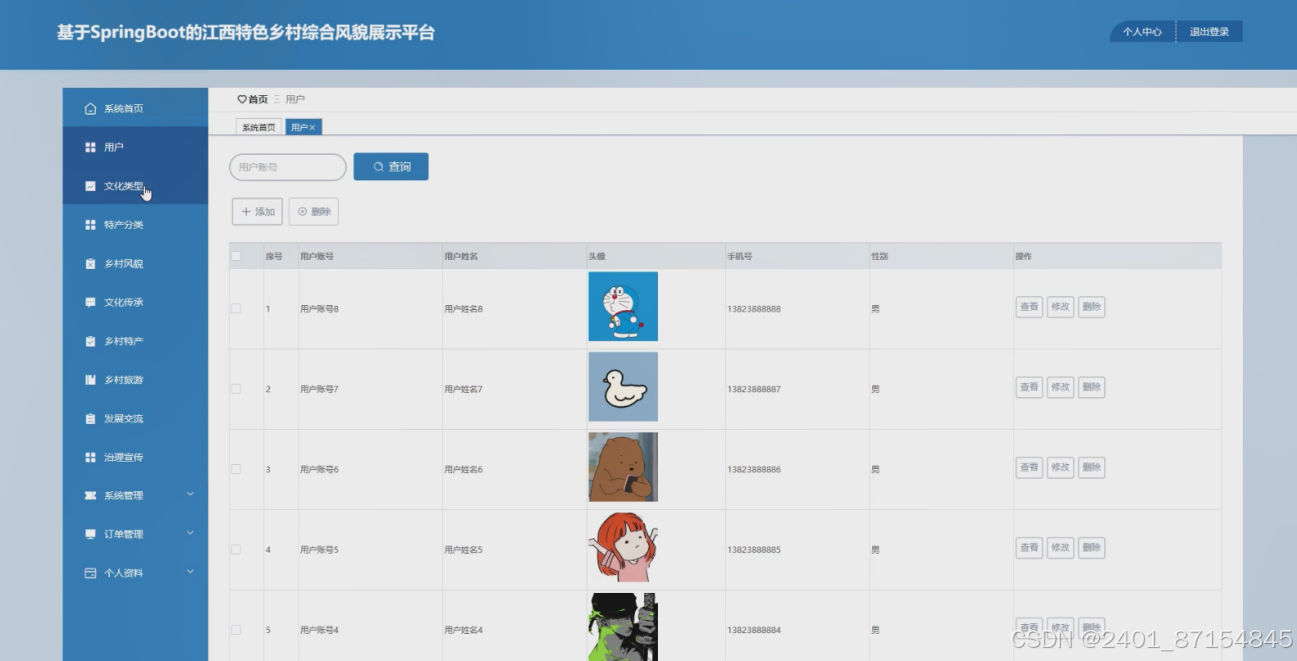Check the checkbox for row 用户账号7

(x=236, y=388)
